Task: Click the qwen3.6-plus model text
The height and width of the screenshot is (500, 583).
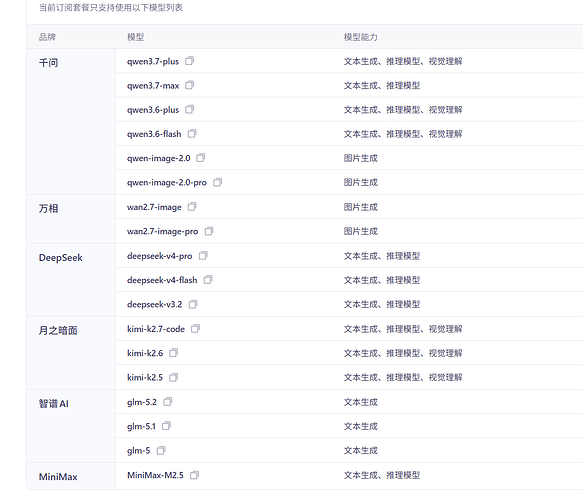Action: coord(153,110)
